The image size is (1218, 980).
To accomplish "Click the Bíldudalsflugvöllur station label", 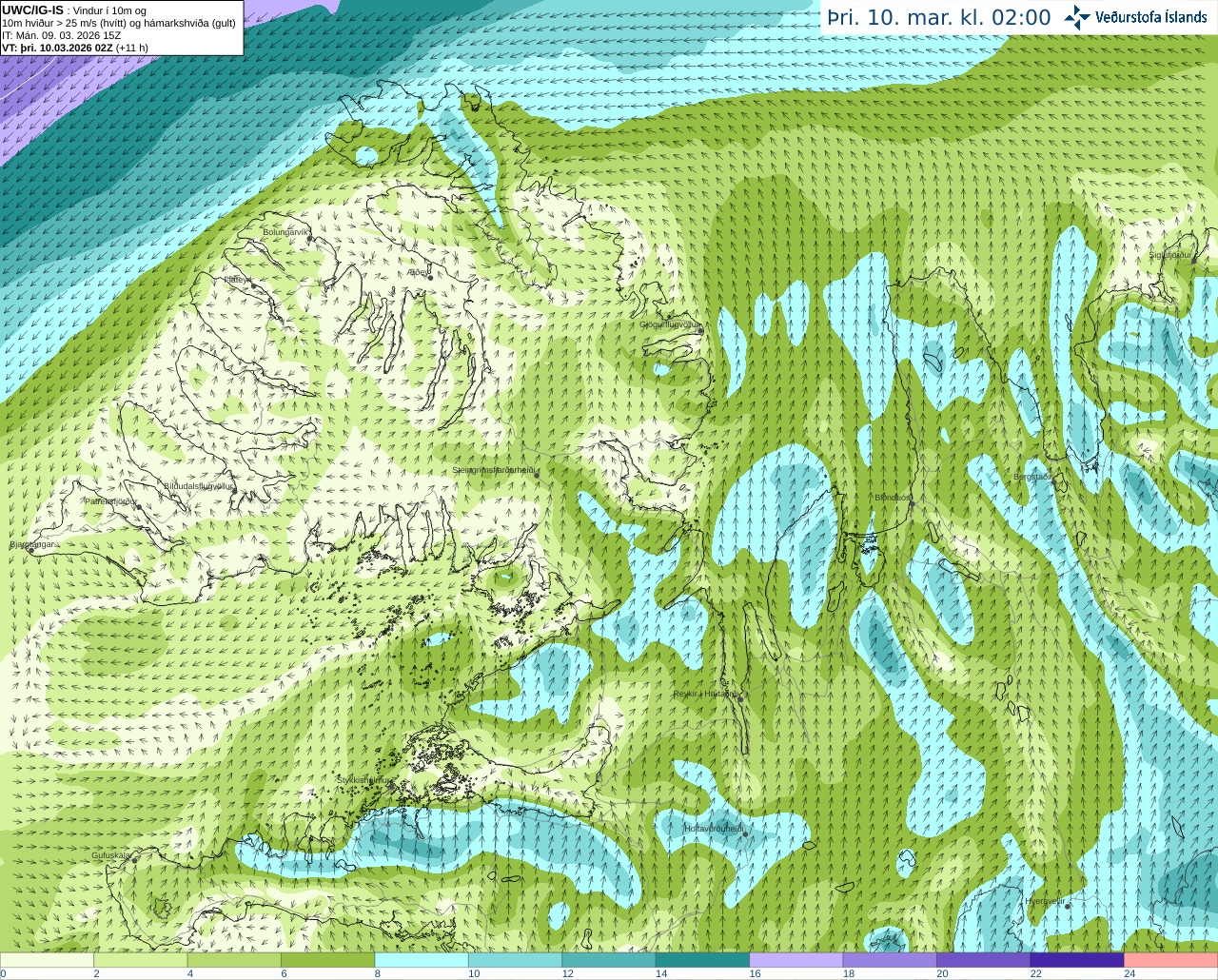I will pos(199,485).
